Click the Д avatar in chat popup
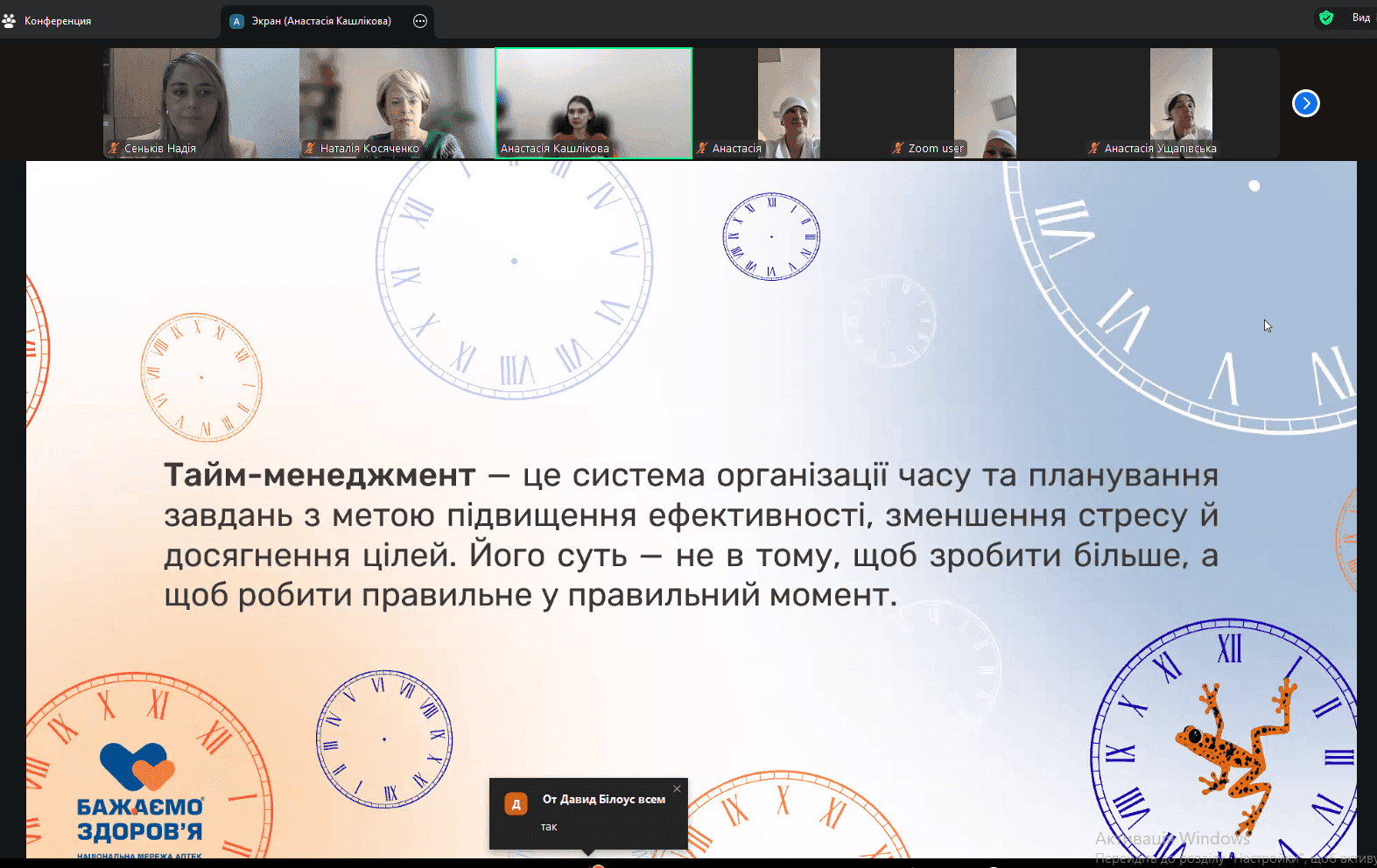This screenshot has height=868, width=1377. 516,804
